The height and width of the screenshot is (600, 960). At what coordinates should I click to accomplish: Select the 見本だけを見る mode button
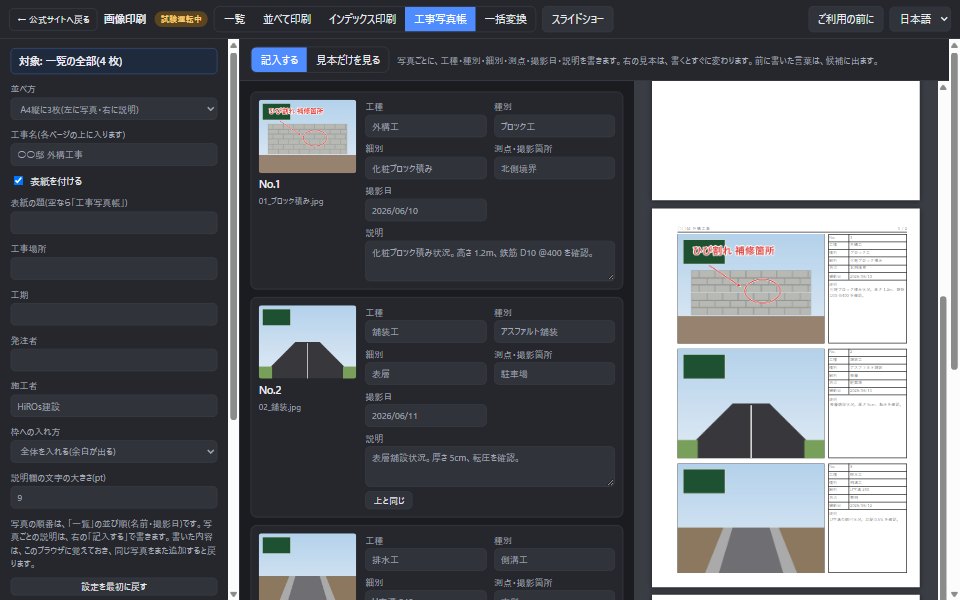348,60
